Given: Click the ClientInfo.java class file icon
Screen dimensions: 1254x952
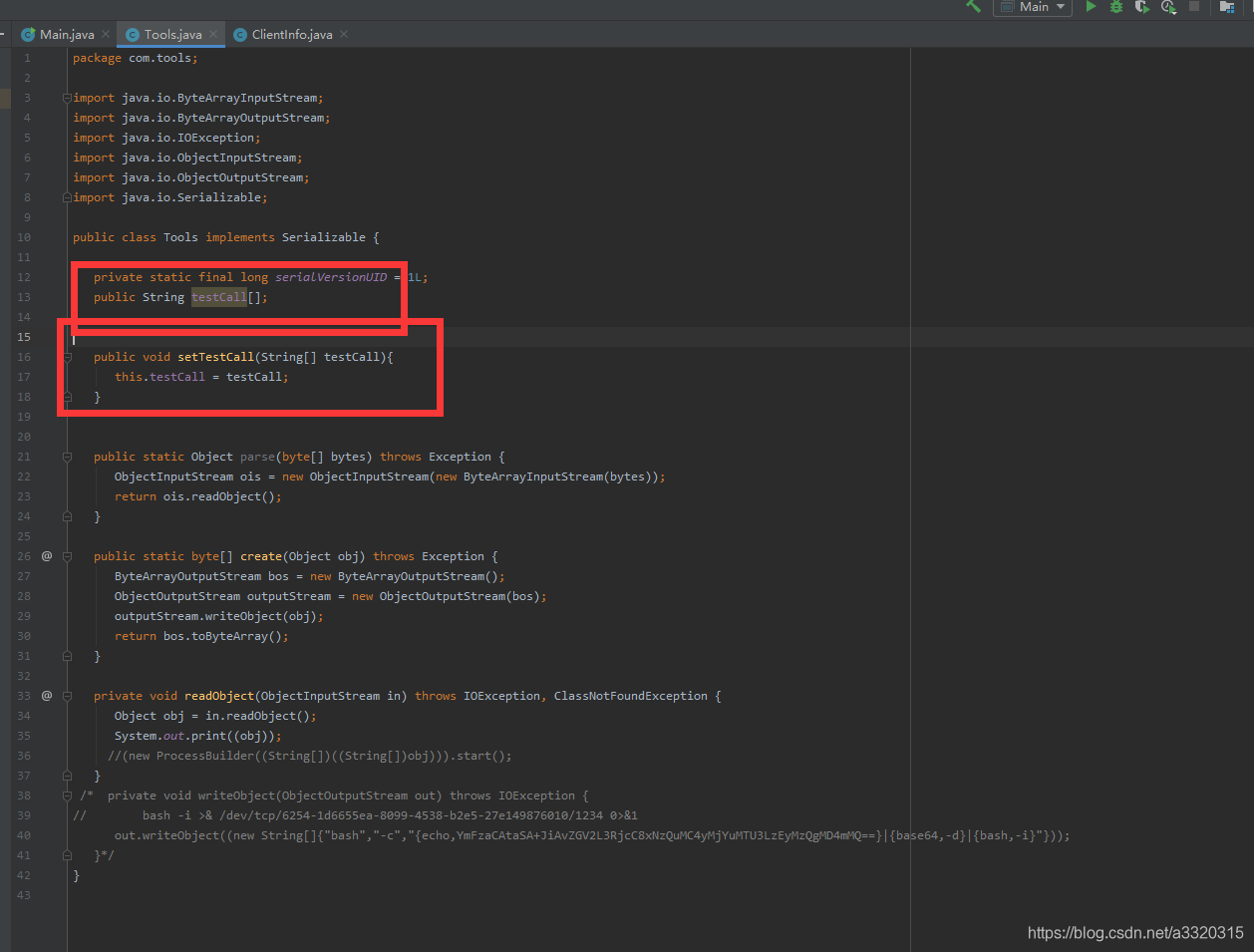Looking at the screenshot, I should tap(240, 34).
